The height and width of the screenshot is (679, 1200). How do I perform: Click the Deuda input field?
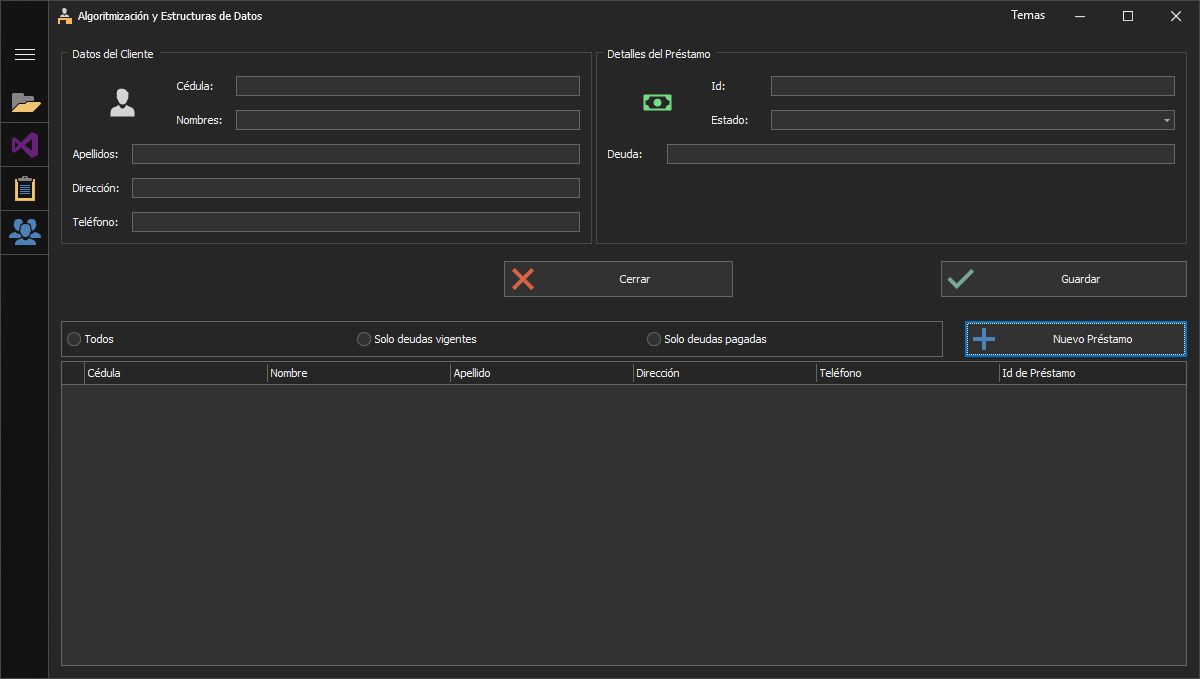[920, 154]
